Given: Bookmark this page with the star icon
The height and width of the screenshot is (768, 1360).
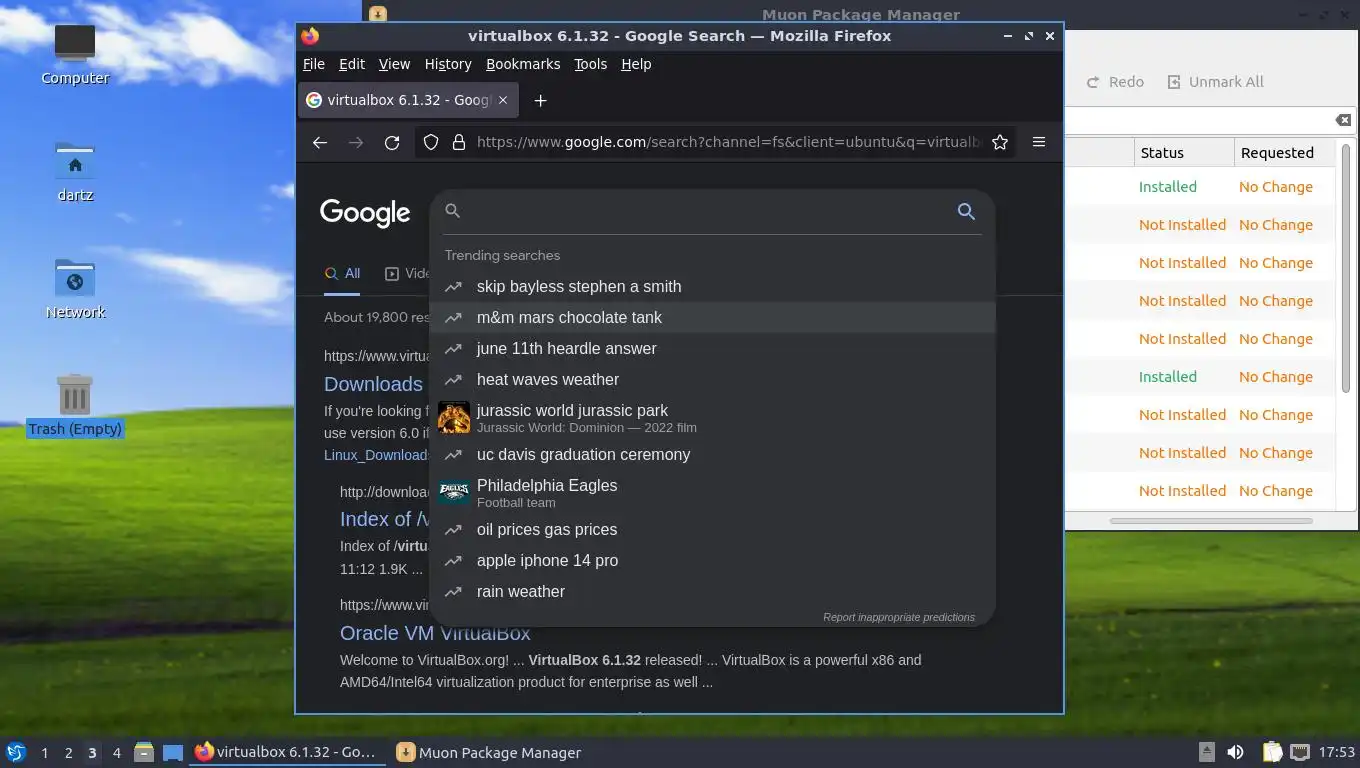Looking at the screenshot, I should (x=999, y=142).
